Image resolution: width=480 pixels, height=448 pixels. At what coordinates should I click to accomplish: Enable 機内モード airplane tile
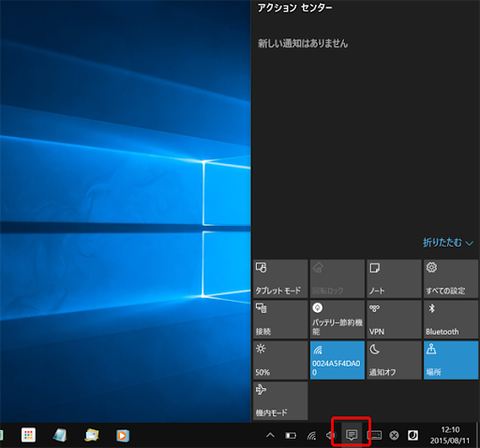[x=280, y=401]
